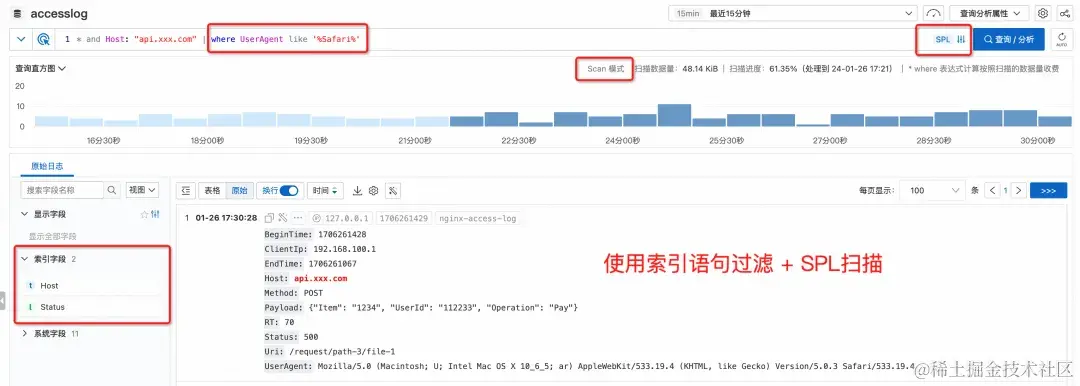This screenshot has height=386, width=1080.
Task: Open the 查询直方图 dropdown
Action: (41, 69)
